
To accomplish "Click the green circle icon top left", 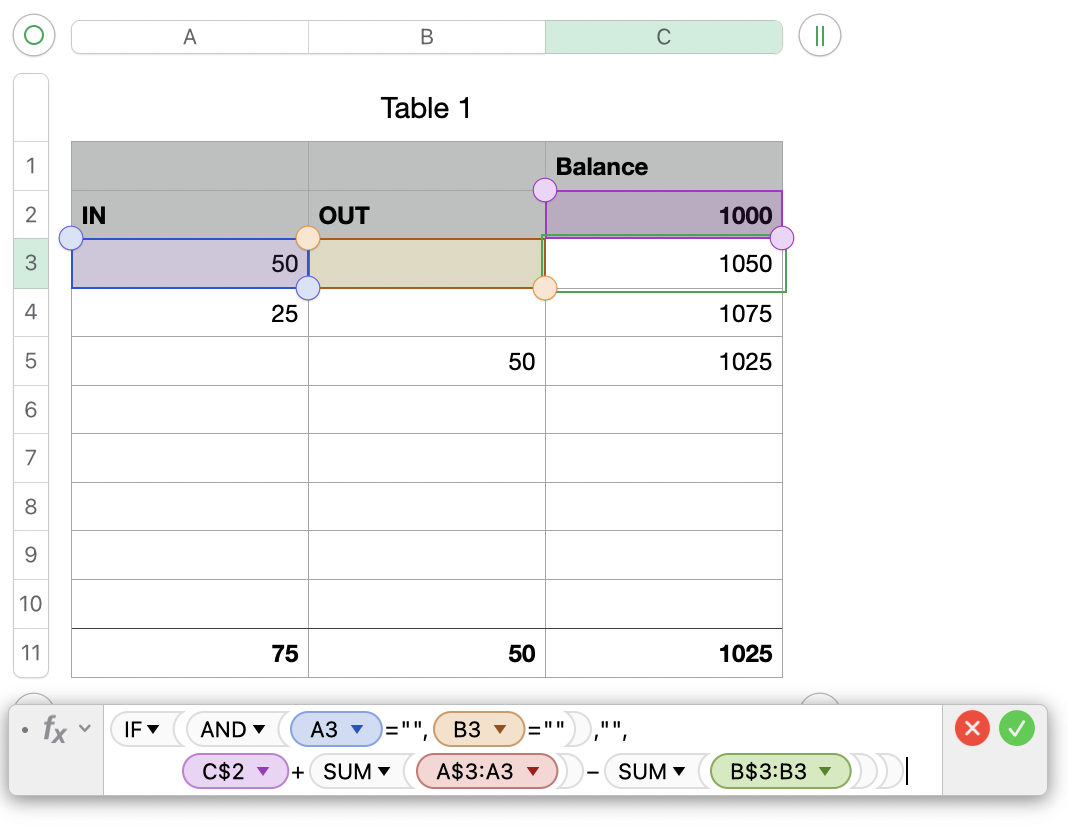I will click(x=33, y=36).
